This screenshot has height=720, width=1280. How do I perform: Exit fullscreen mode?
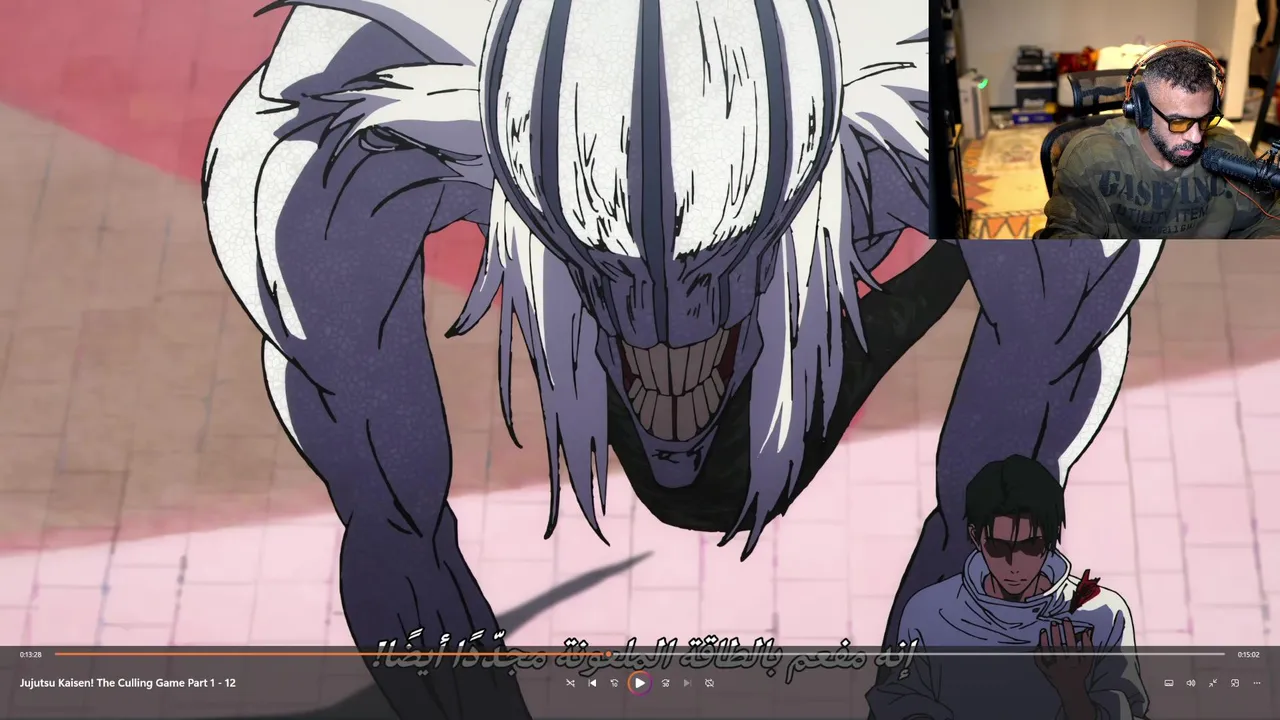(x=1213, y=683)
